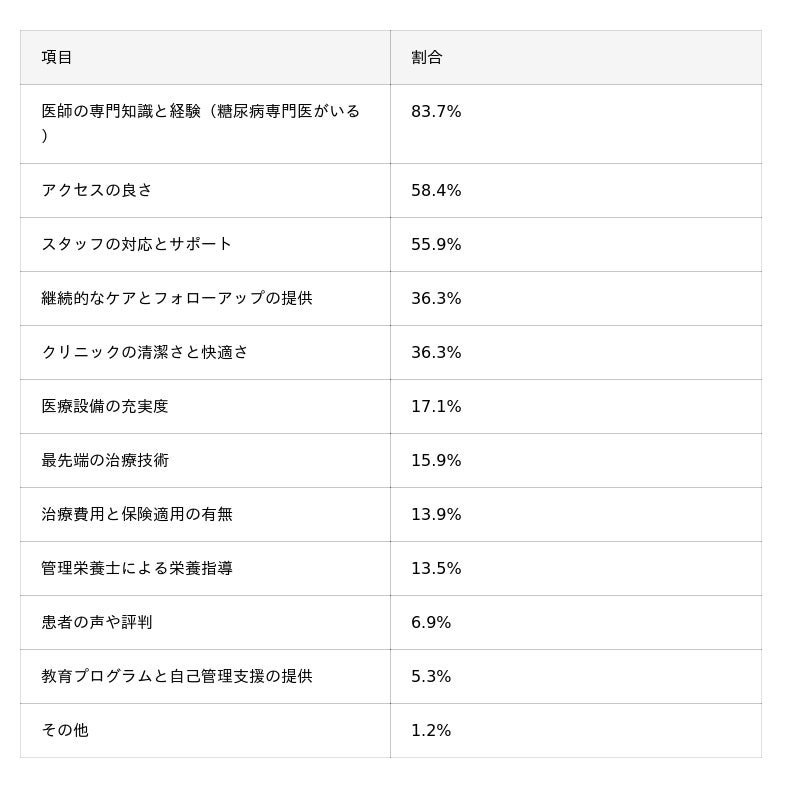Select the 患者の声や評判 cell
Viewport: 800px width, 788px height.
click(x=97, y=623)
